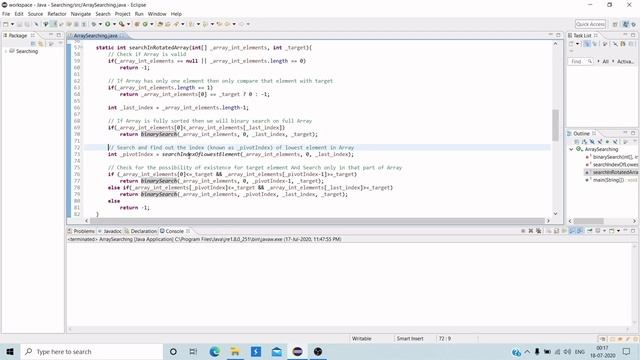The height and width of the screenshot is (360, 640).
Task: Open the New Task dropdown in Task List
Action: (578, 44)
